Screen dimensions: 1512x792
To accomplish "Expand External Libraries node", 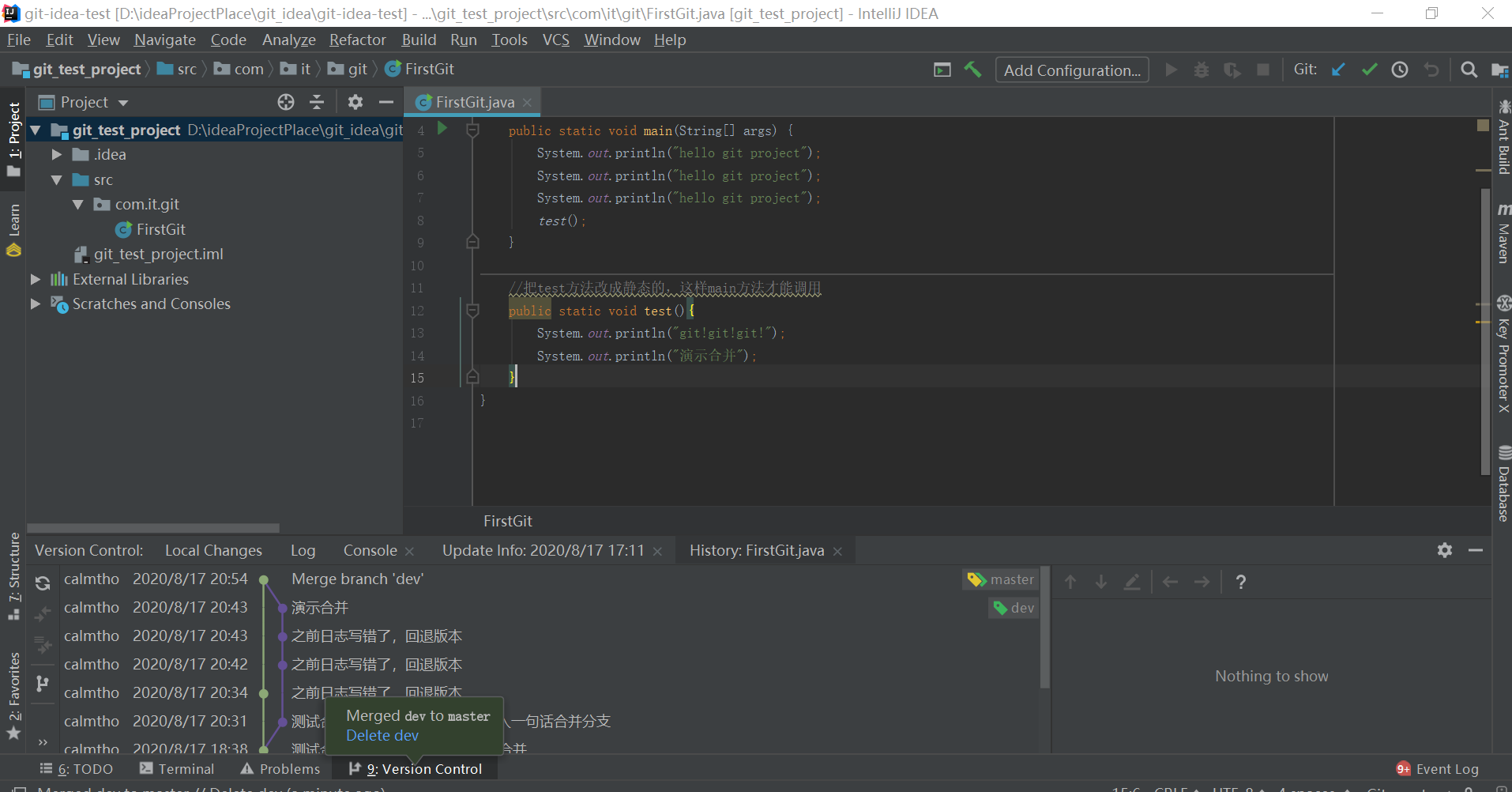I will 36,279.
